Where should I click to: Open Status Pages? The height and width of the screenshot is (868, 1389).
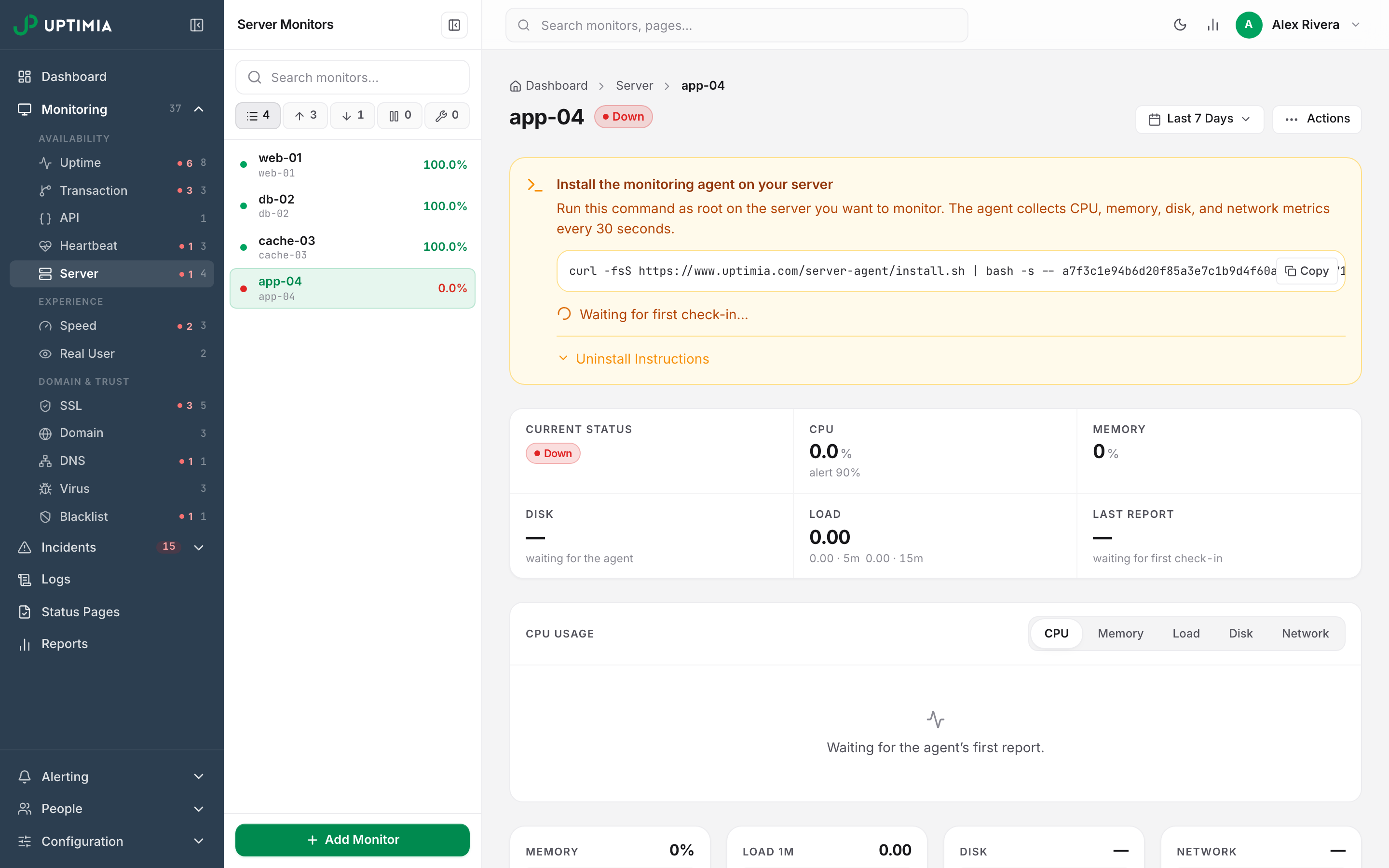click(112, 611)
